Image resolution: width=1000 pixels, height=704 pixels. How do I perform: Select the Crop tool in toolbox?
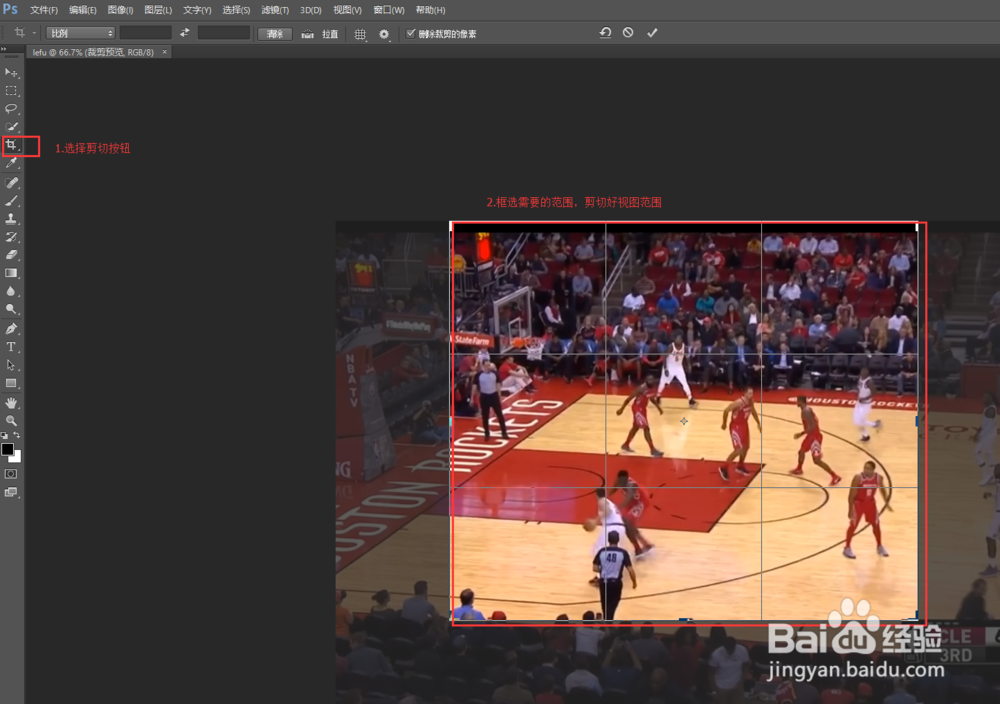[11, 145]
